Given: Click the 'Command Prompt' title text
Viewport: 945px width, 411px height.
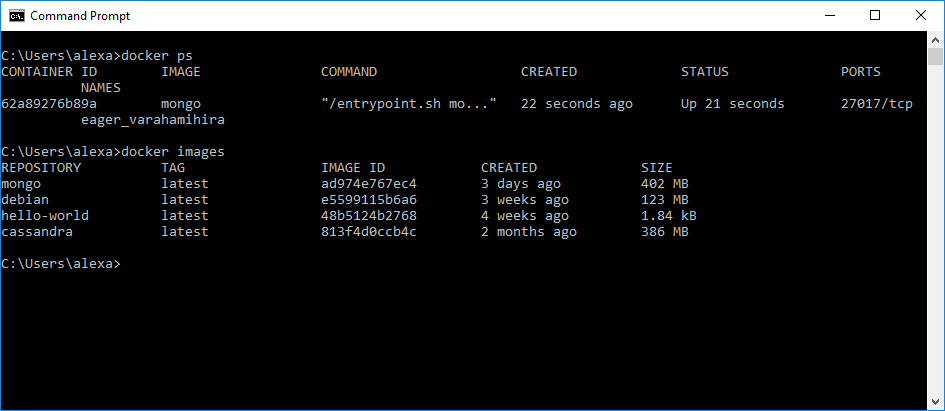Looking at the screenshot, I should [80, 16].
